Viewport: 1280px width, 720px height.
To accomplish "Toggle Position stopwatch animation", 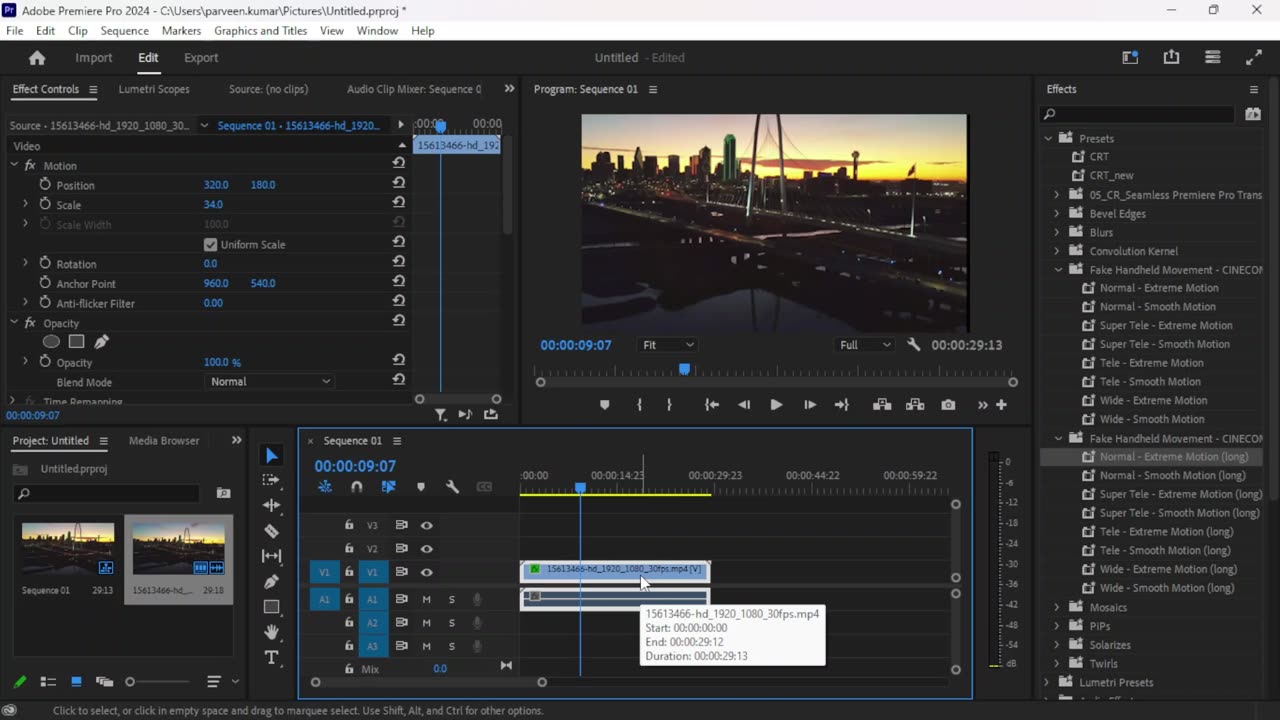I will click(44, 185).
